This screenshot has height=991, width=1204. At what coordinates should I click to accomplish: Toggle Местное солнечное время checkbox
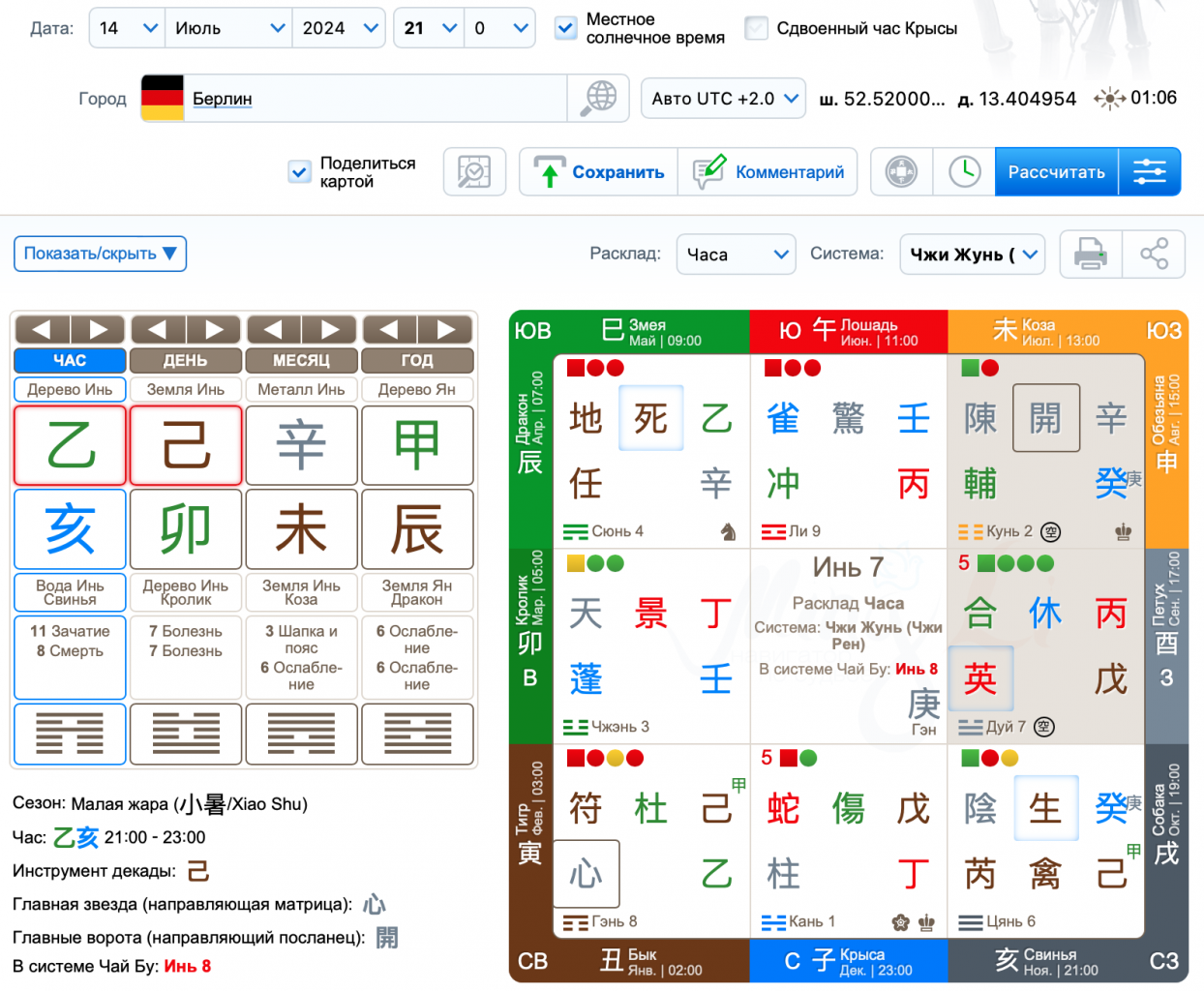point(566,28)
